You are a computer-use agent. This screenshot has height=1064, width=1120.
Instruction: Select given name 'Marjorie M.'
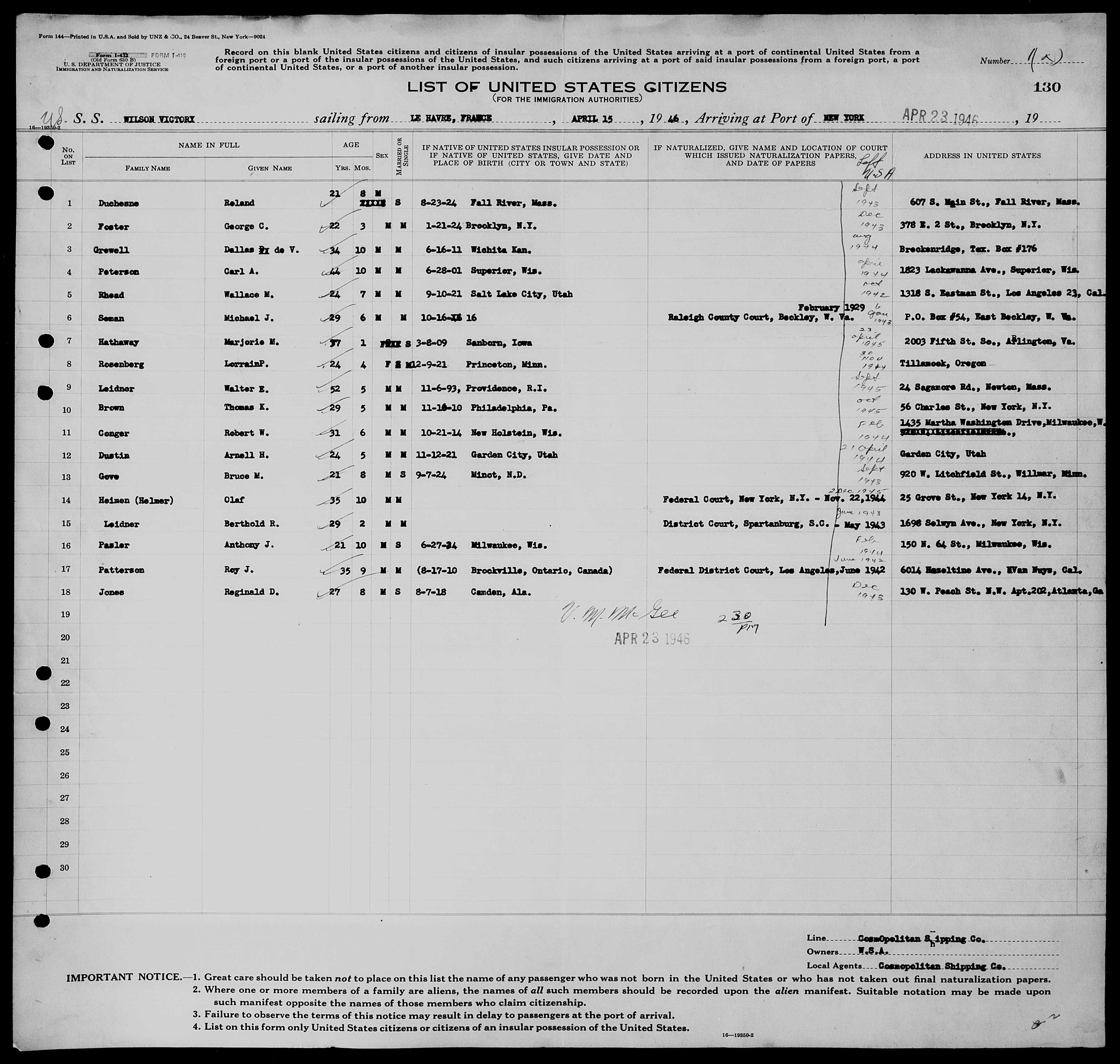(251, 342)
